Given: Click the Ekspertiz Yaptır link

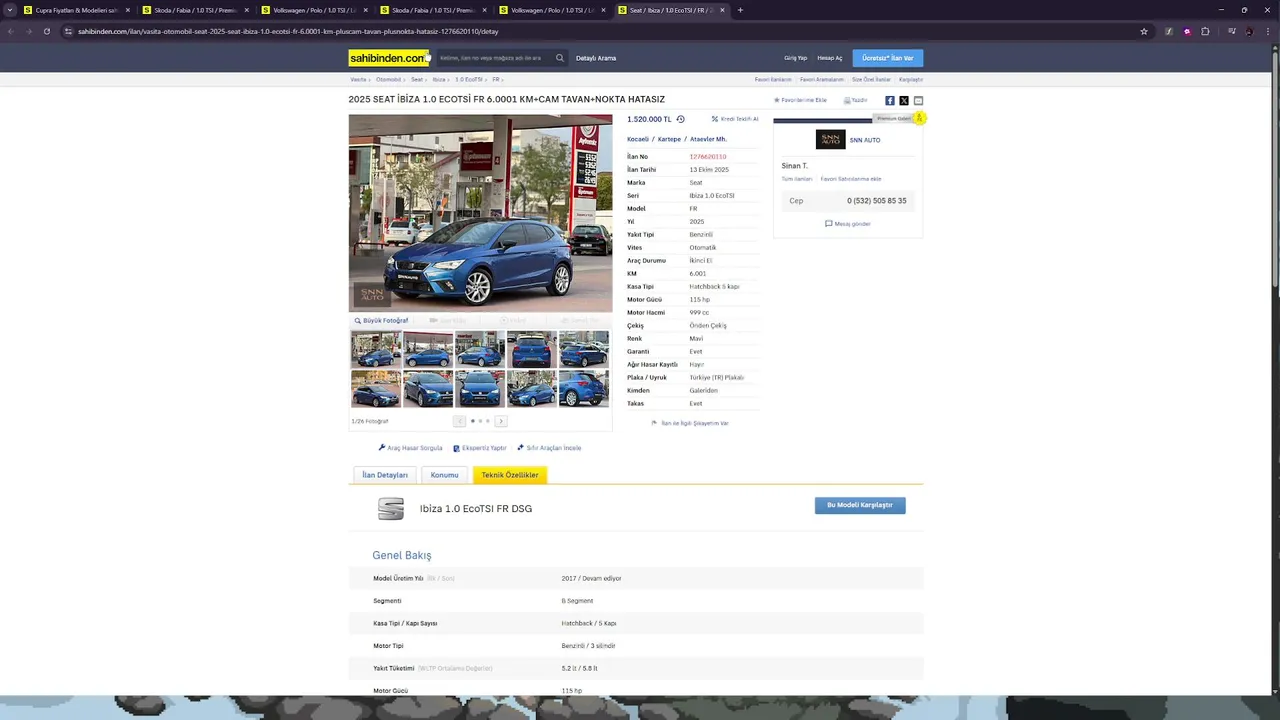Looking at the screenshot, I should coord(480,448).
